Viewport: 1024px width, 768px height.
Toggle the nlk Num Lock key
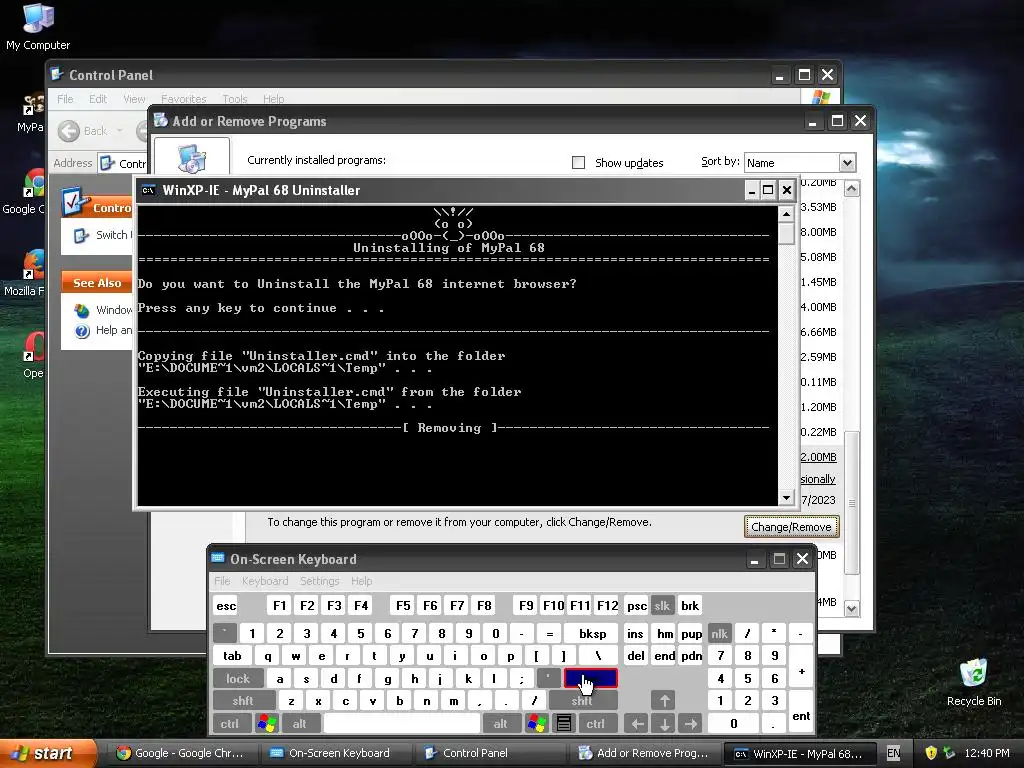(x=719, y=633)
